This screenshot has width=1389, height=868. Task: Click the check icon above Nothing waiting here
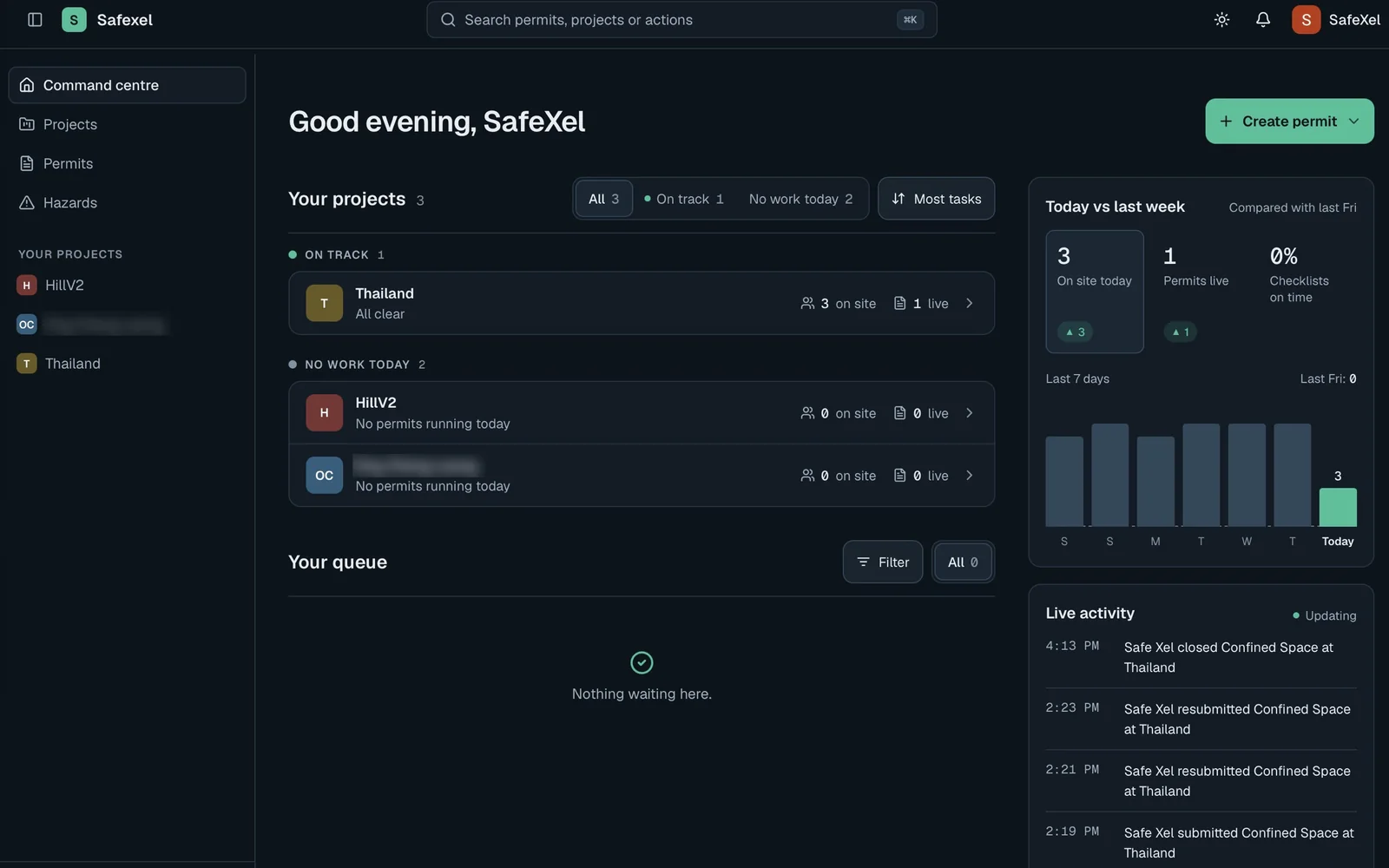[642, 662]
